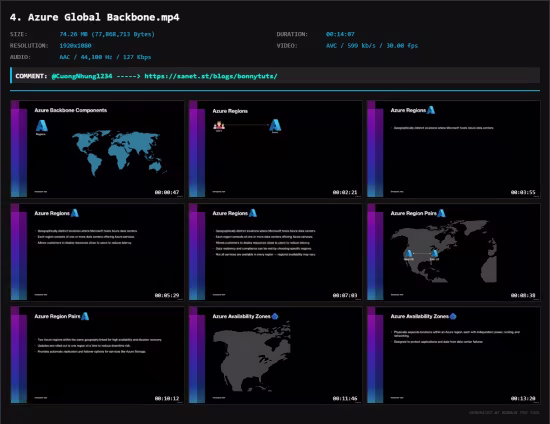Click 'Azure Regions' title in 00:02:21 frame

(x=230, y=111)
